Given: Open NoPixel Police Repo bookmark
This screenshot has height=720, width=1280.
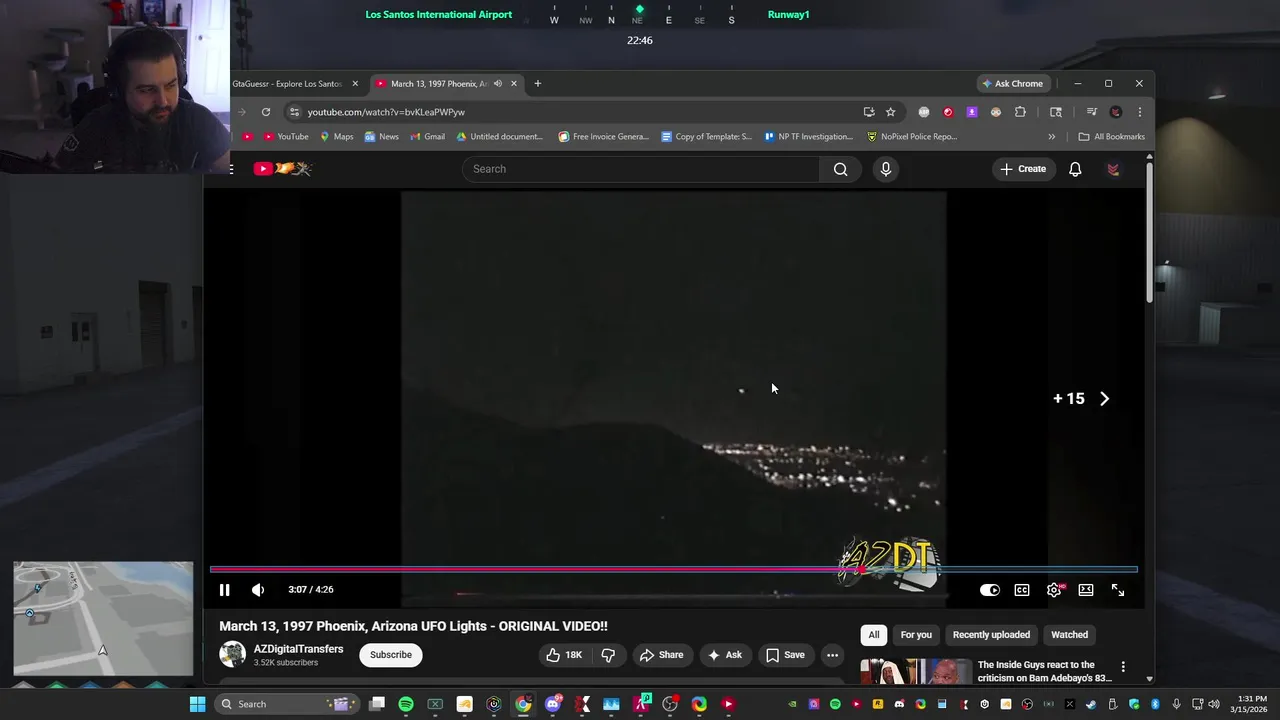Looking at the screenshot, I should coord(912,137).
